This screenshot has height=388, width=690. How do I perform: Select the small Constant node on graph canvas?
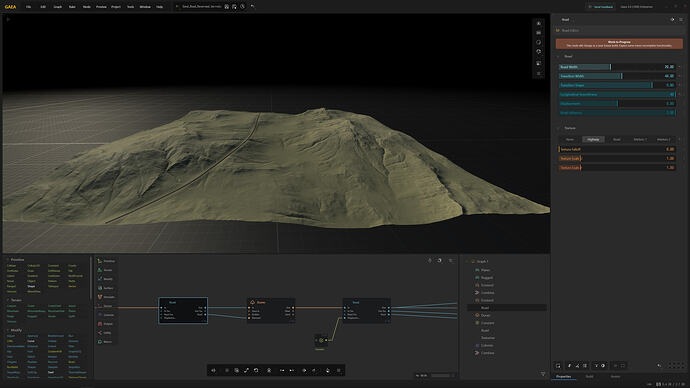[x=321, y=340]
